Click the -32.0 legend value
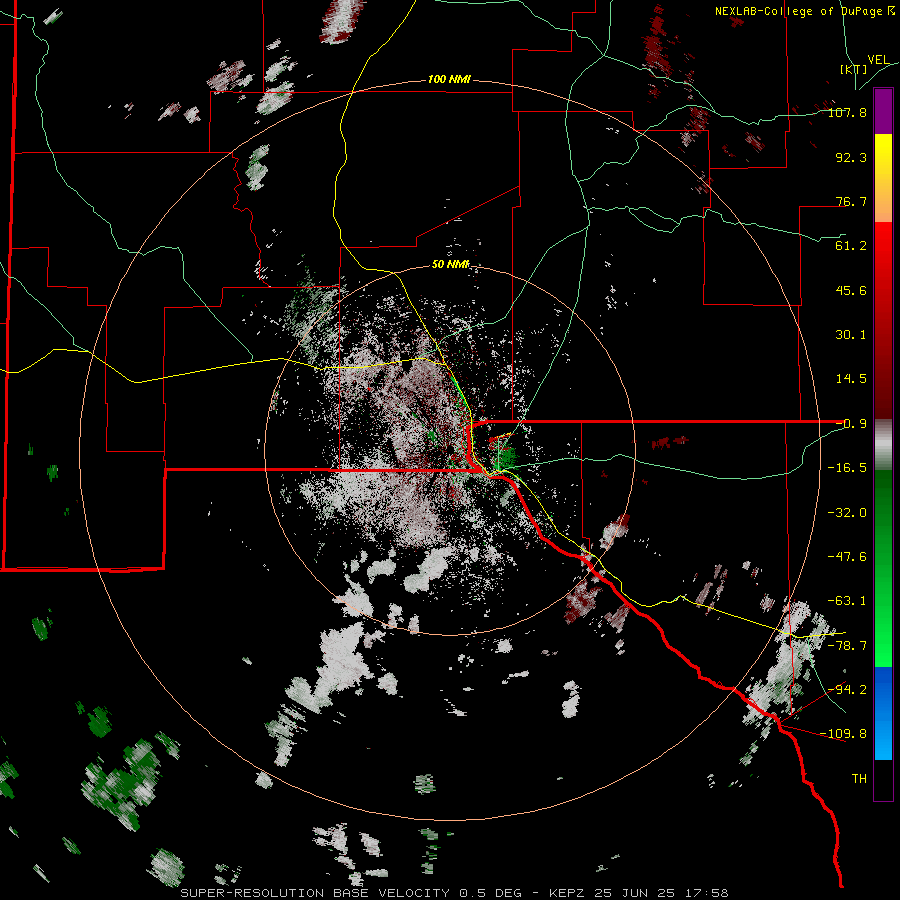900x900 pixels. pyautogui.click(x=847, y=513)
